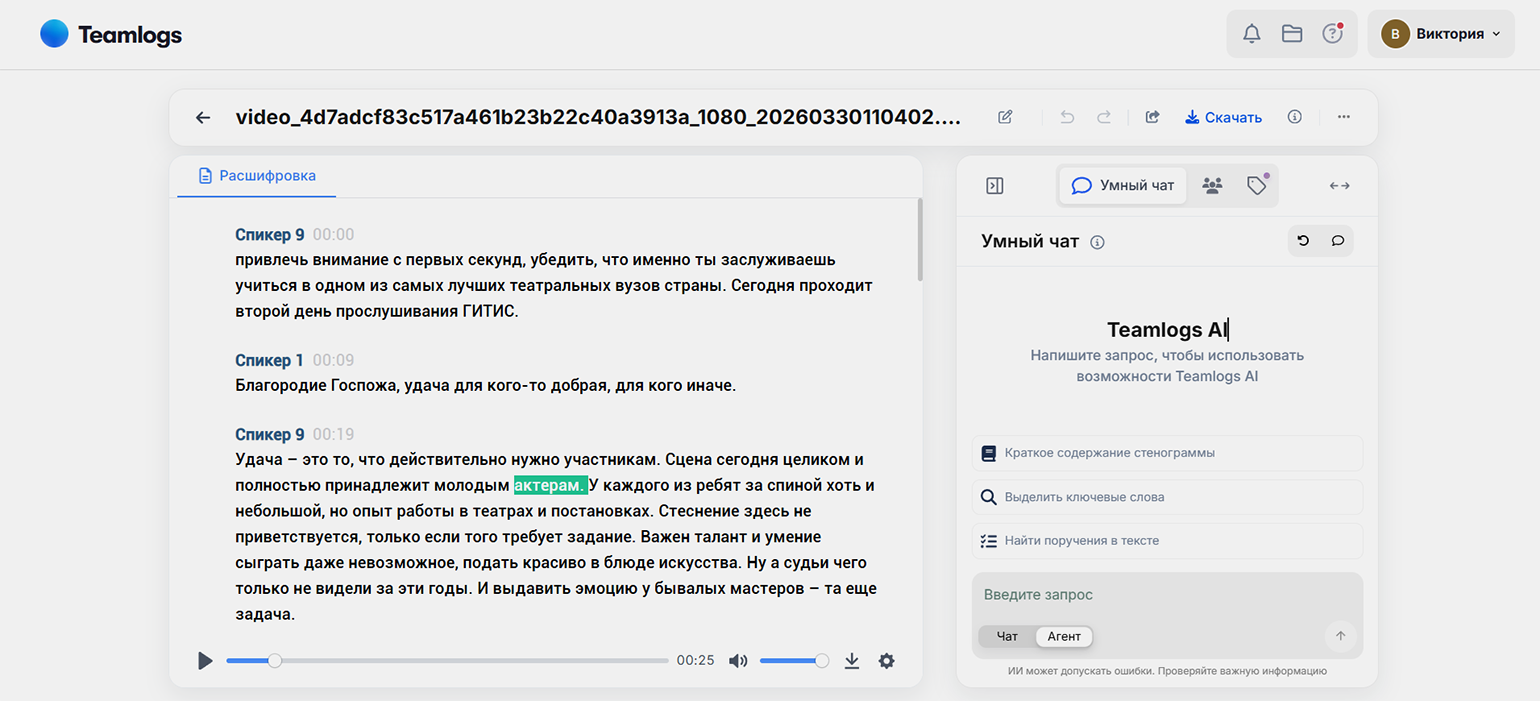
Task: Open the participants people icon tab
Action: click(1212, 186)
